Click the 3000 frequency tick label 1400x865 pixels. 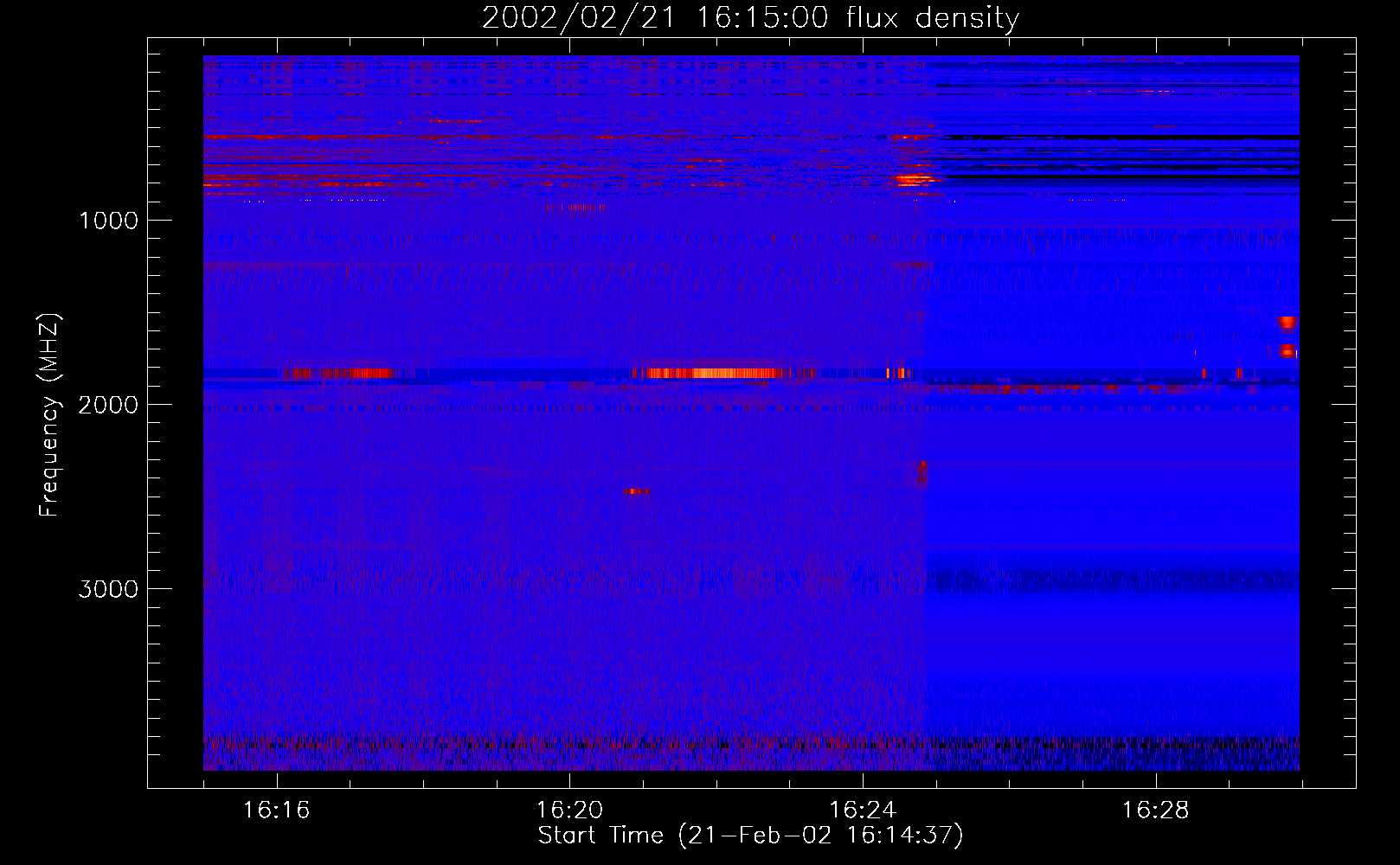(x=108, y=589)
